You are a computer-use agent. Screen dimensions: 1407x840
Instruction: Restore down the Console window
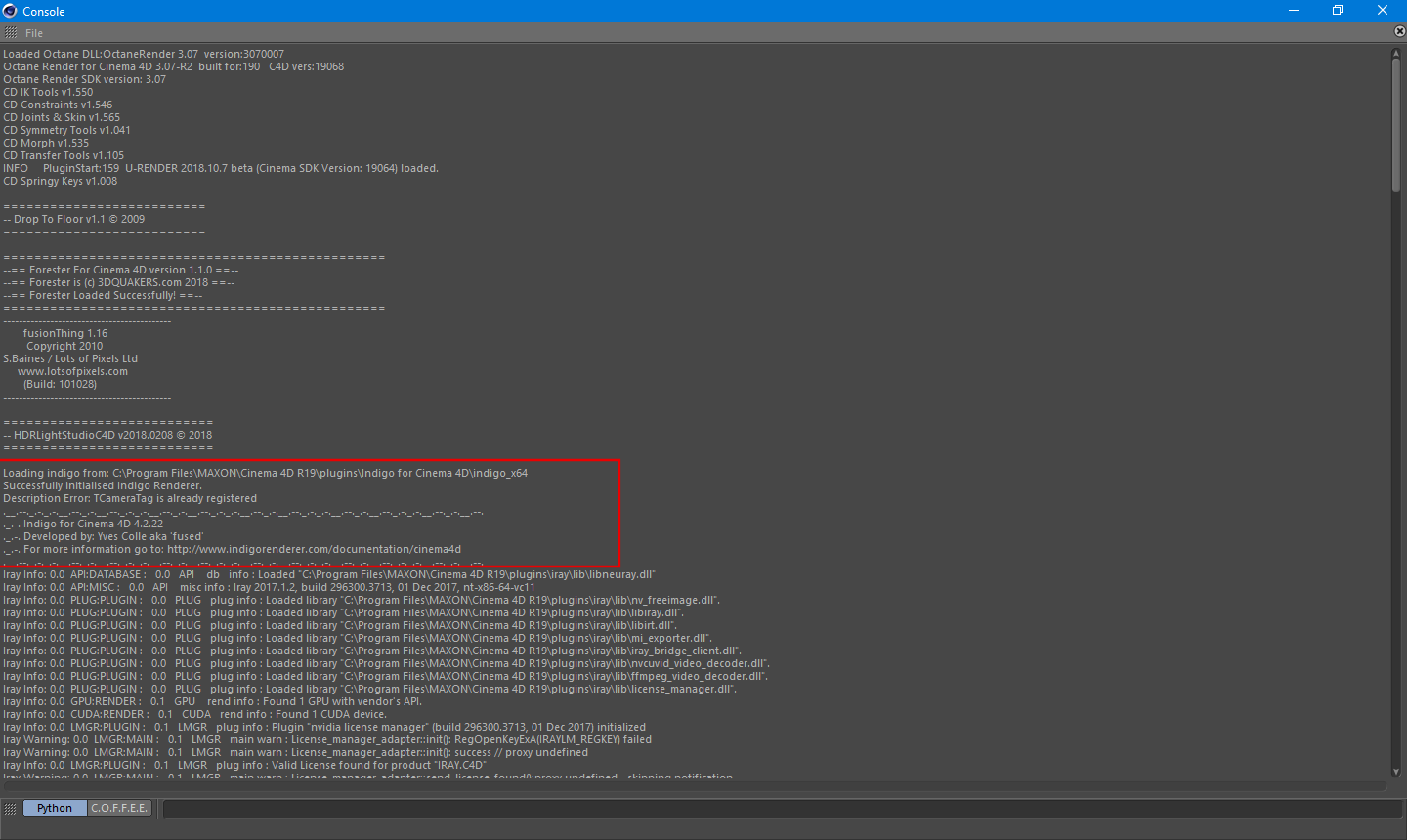(x=1338, y=11)
